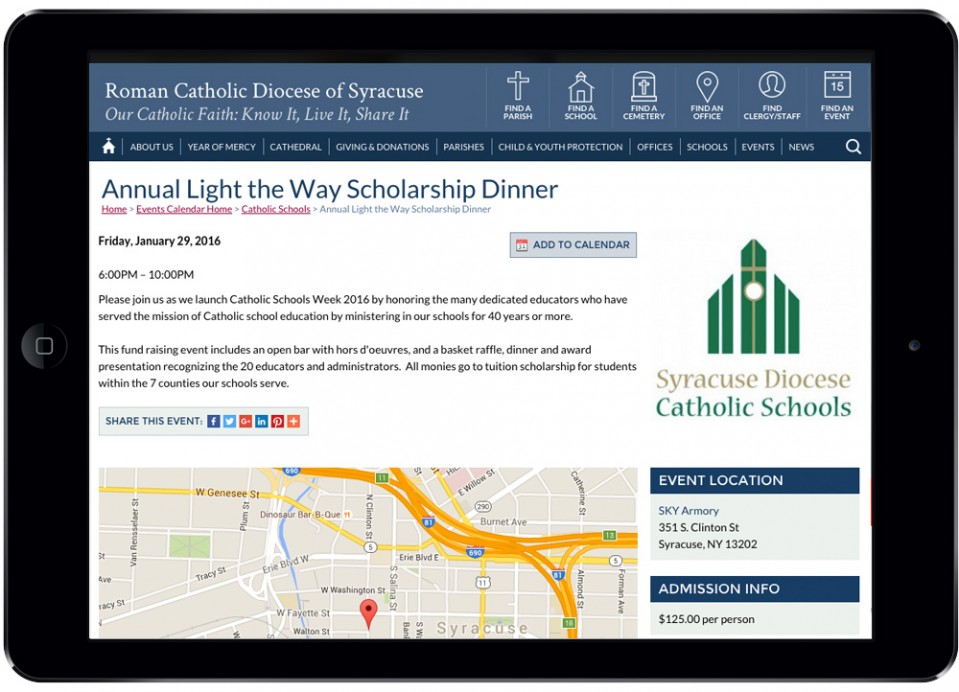
Task: Click the red map location marker
Action: point(368,613)
